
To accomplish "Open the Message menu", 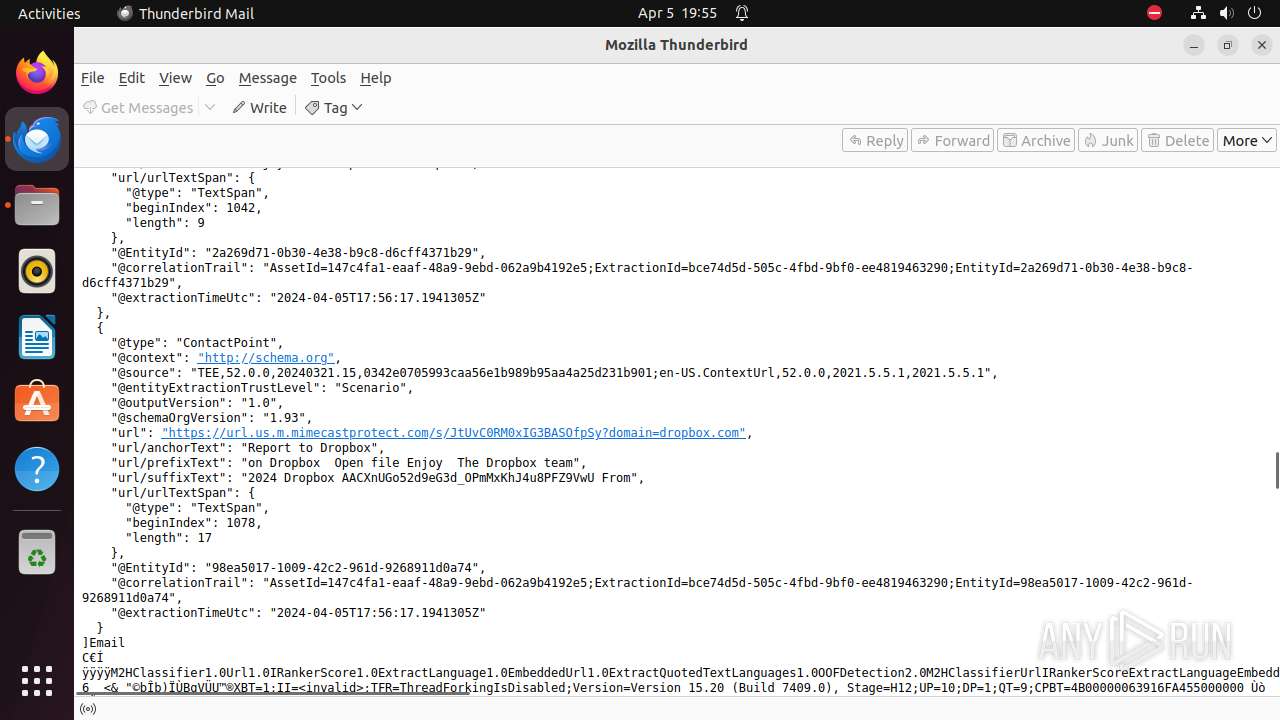I will pyautogui.click(x=267, y=77).
